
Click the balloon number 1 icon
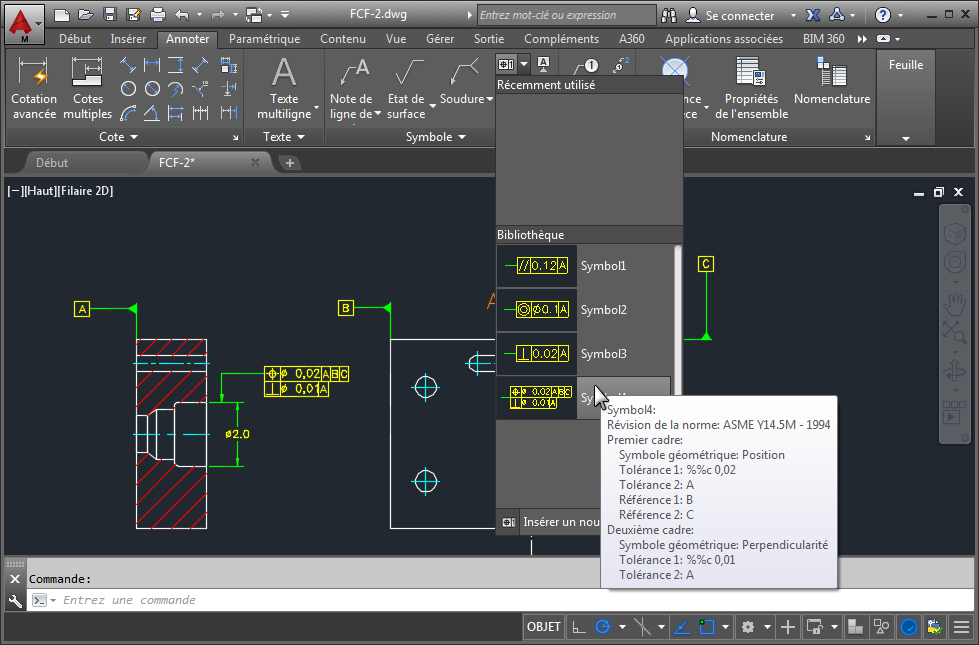586,65
